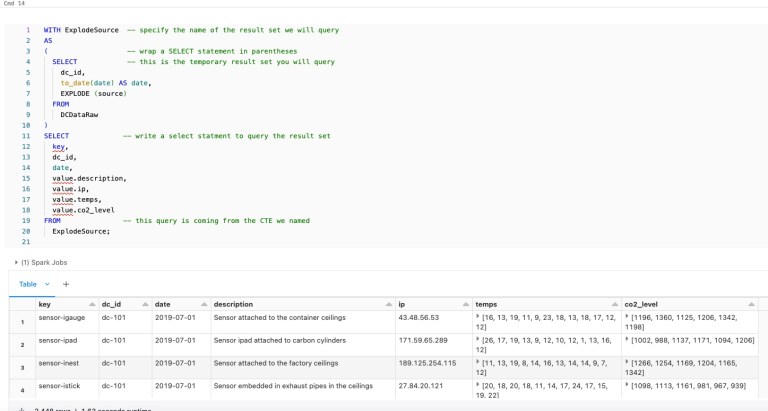Sort by the co2_level column arrow
The image size is (768, 411).
point(751,305)
